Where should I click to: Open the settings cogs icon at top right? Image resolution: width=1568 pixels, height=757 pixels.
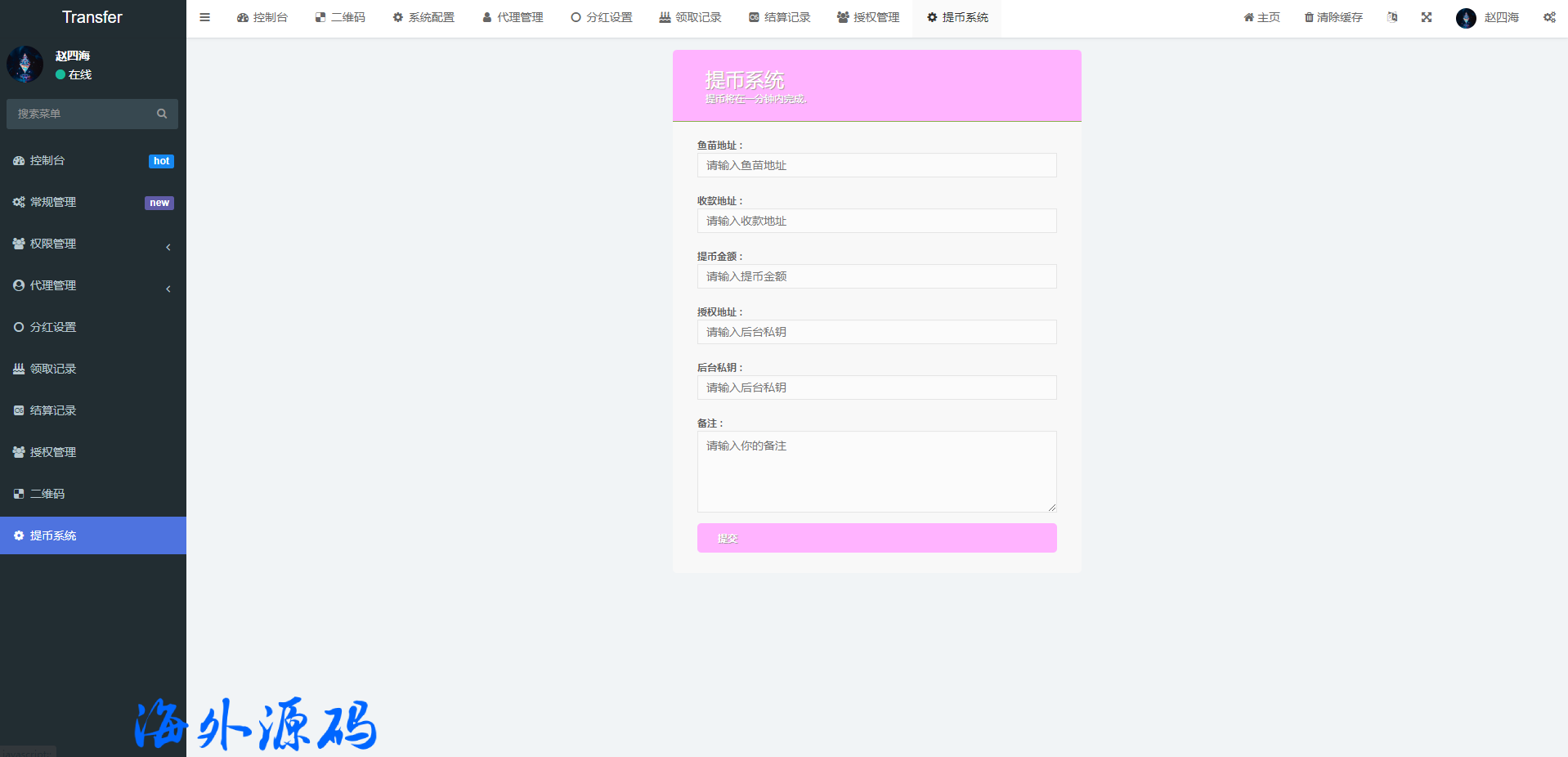(x=1549, y=17)
